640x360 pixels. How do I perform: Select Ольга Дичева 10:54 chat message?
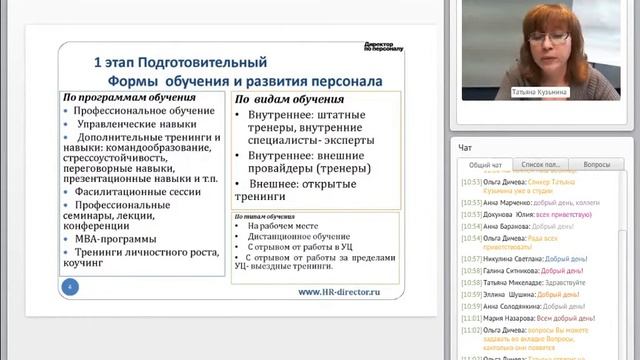(x=509, y=242)
